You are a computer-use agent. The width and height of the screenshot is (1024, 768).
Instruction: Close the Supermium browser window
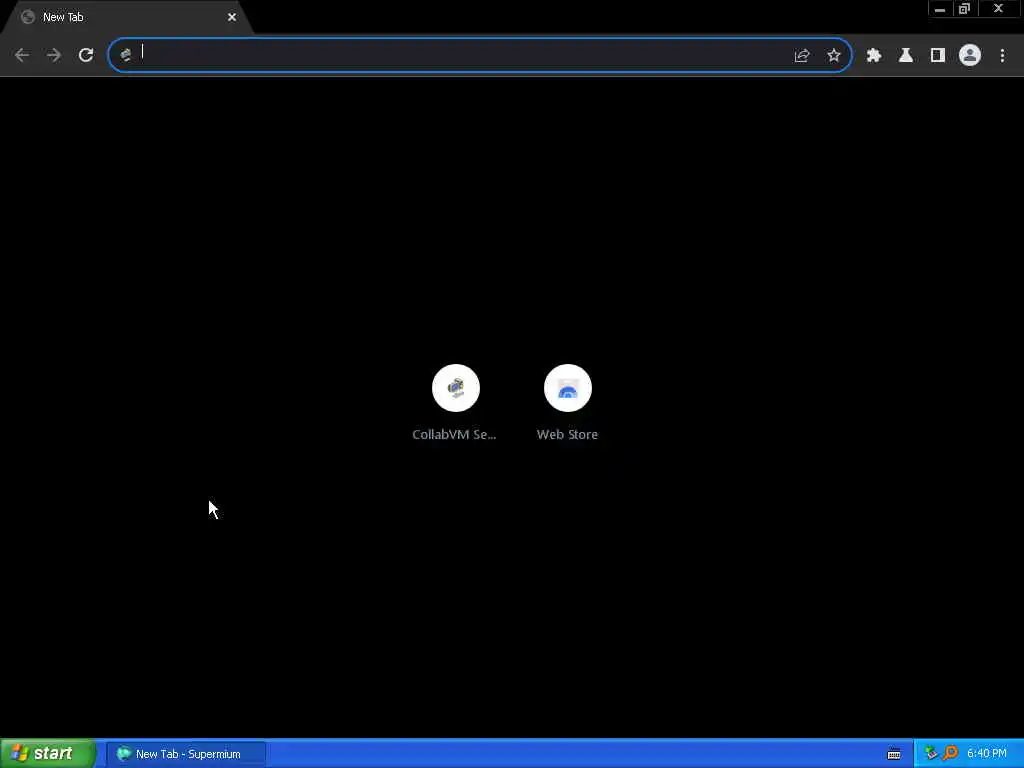pos(999,9)
